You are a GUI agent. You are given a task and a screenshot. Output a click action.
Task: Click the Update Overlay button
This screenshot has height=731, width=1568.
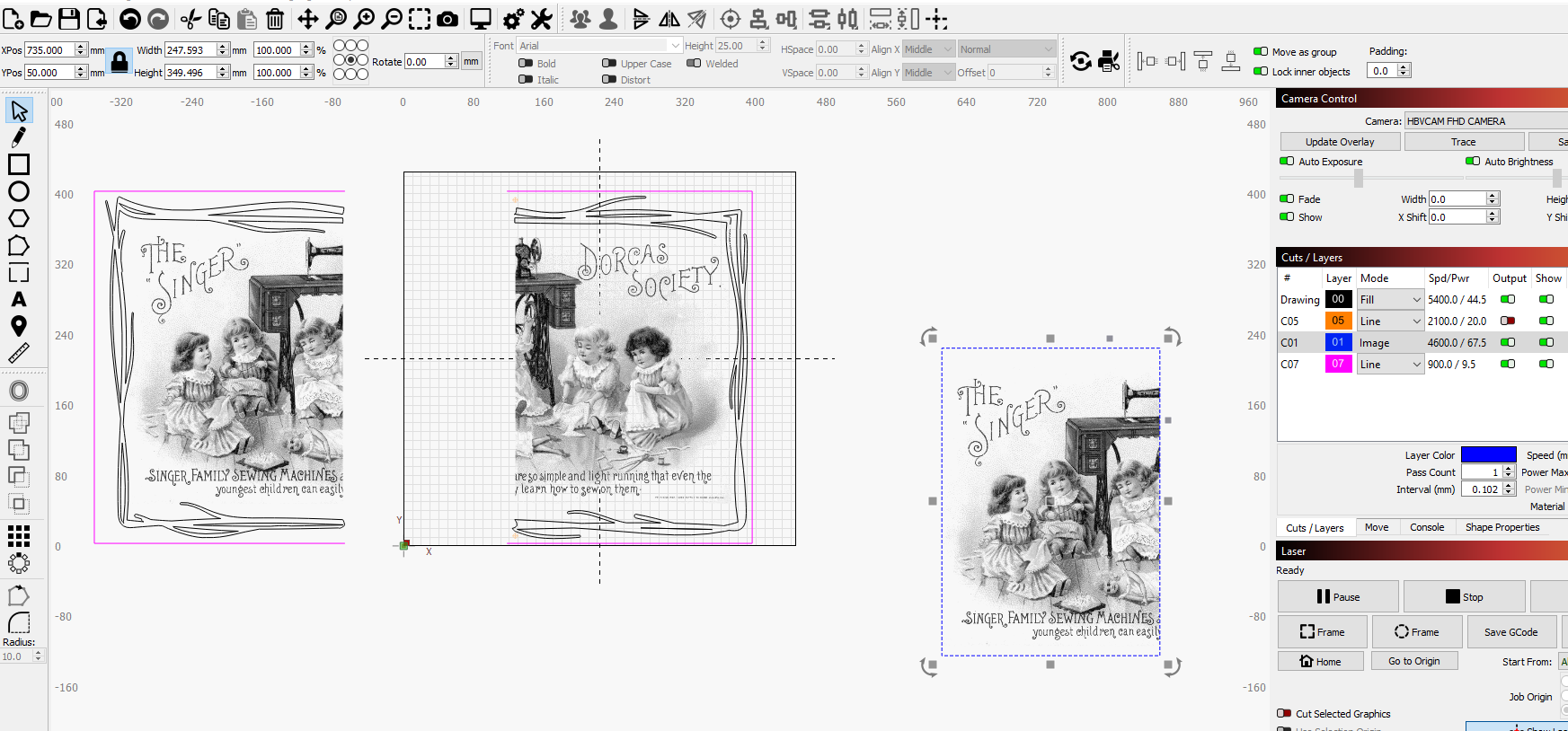point(1340,142)
